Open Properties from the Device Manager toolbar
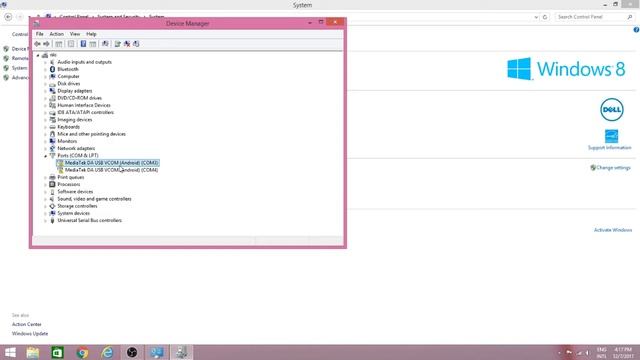This screenshot has height=360, width=640. 71,44
